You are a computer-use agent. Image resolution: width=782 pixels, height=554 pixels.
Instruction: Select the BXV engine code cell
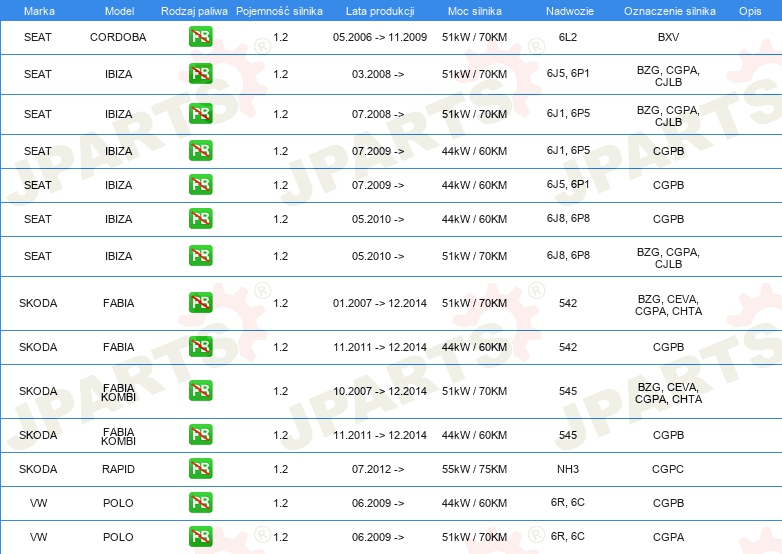click(x=668, y=37)
